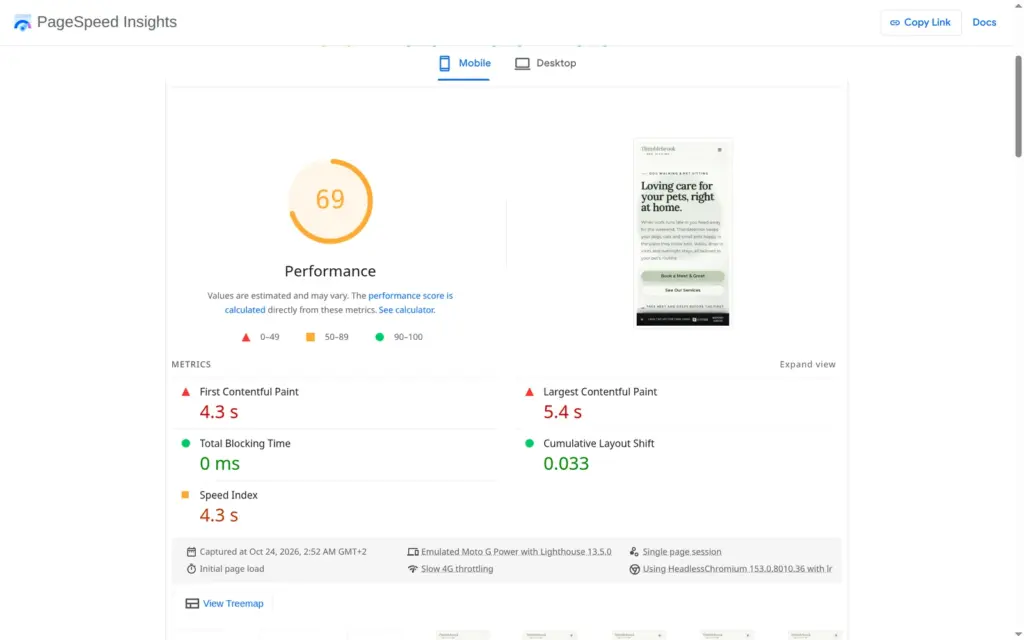Click the devices icon beside Emulated Moto G Power
This screenshot has height=640, width=1024.
(413, 552)
